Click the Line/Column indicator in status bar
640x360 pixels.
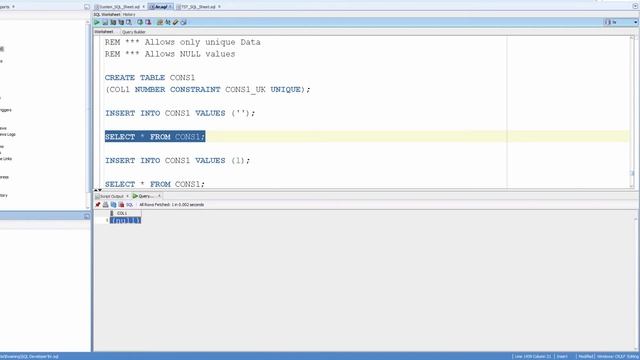coord(532,357)
